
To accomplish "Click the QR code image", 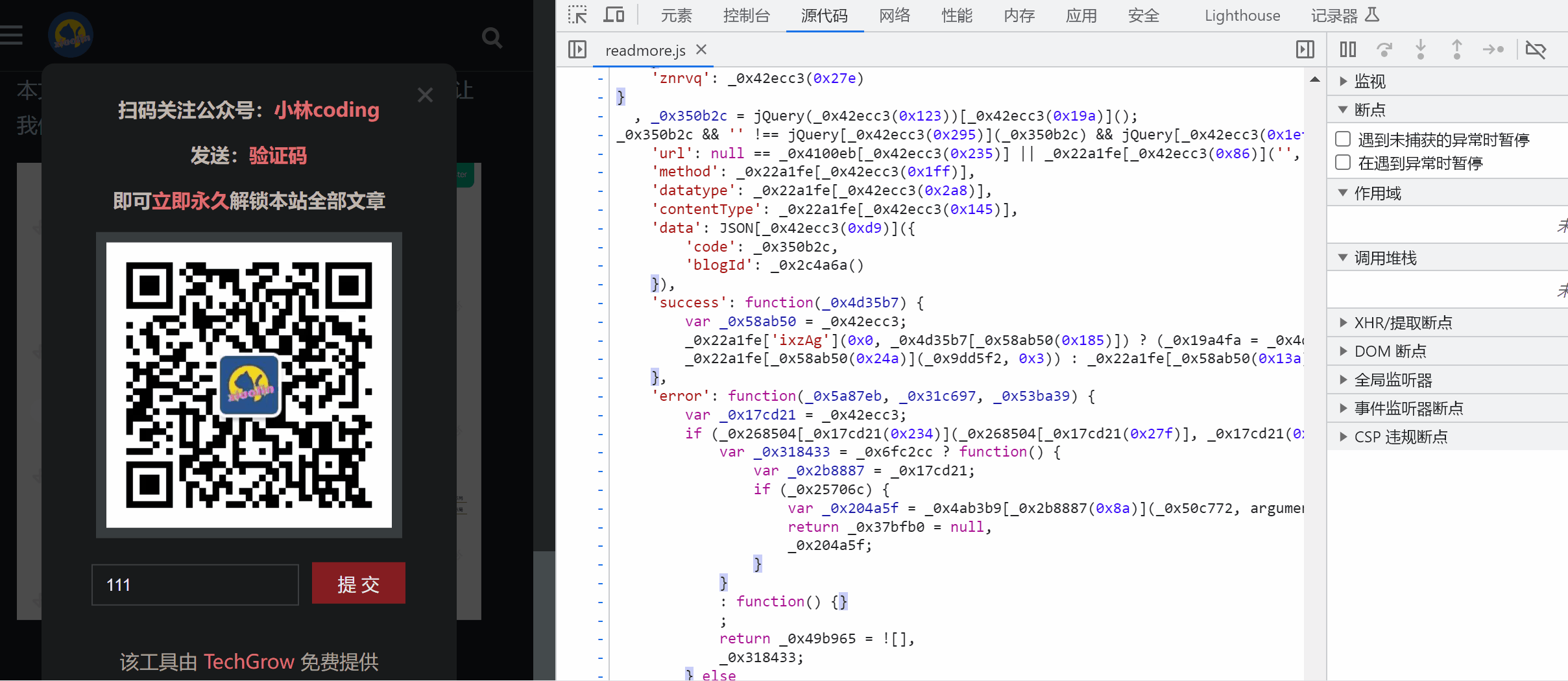I will click(249, 385).
